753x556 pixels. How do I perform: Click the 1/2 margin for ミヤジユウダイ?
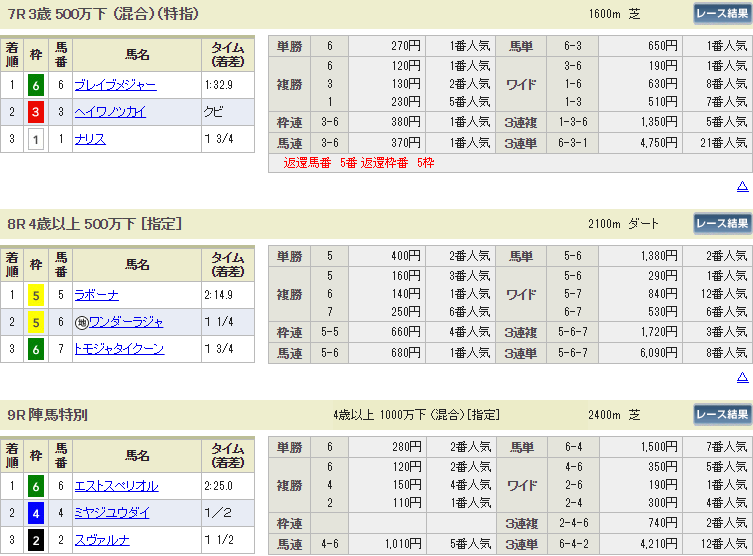[219, 513]
